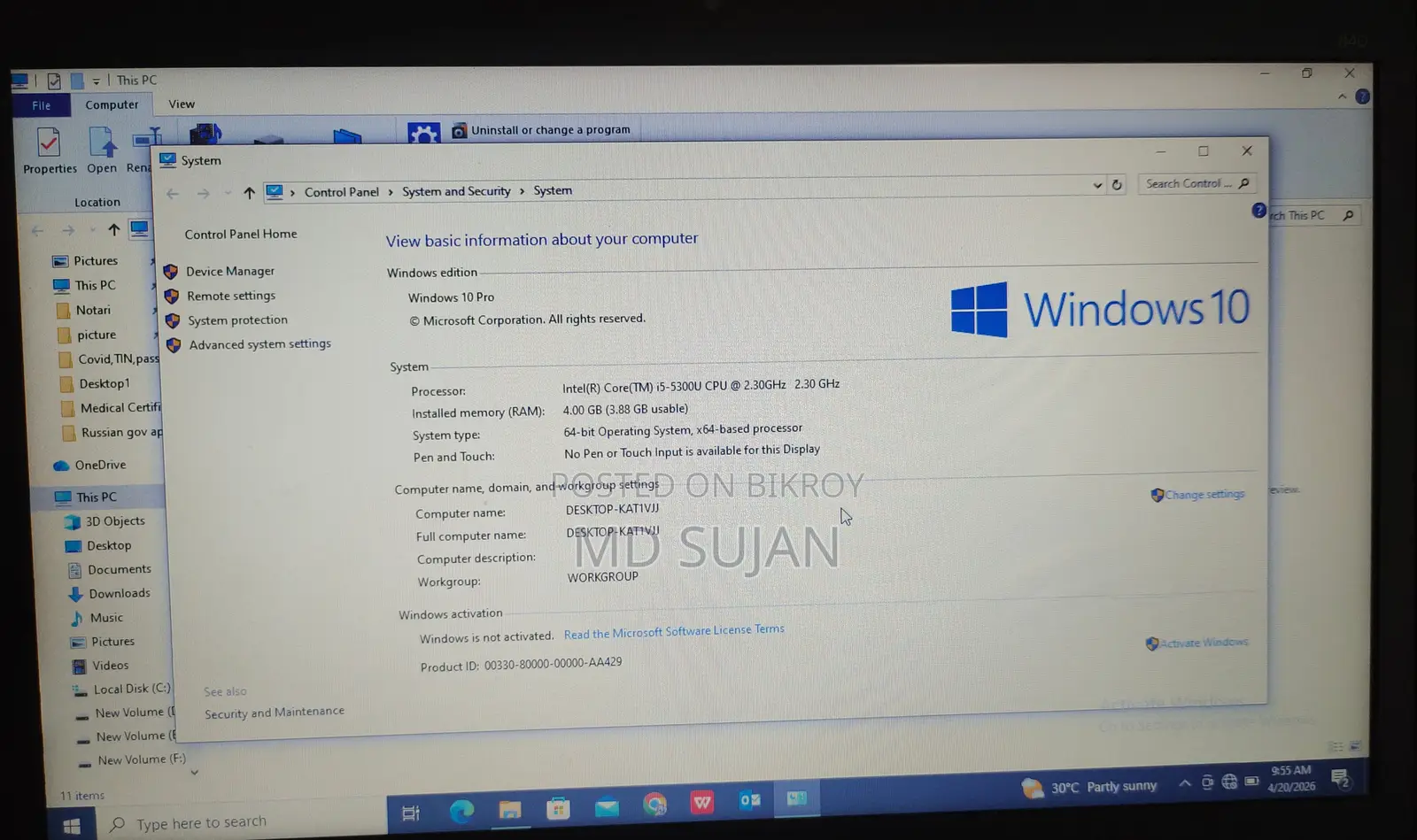Select Documents under This PC

(x=110, y=570)
